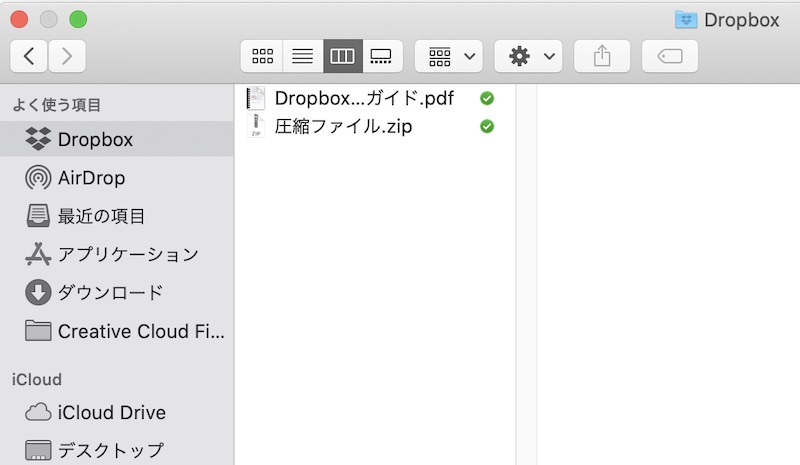The width and height of the screenshot is (800, 465).
Task: Click sync checkmark next to the PDF file
Action: click(x=487, y=98)
